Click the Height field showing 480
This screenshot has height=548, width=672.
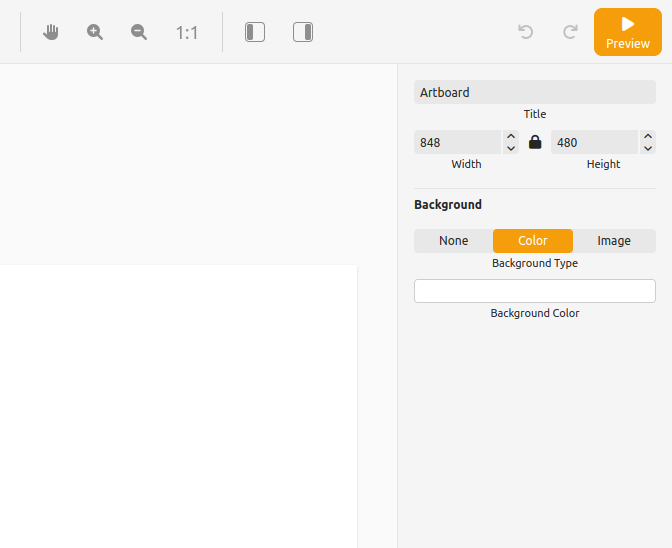[594, 142]
